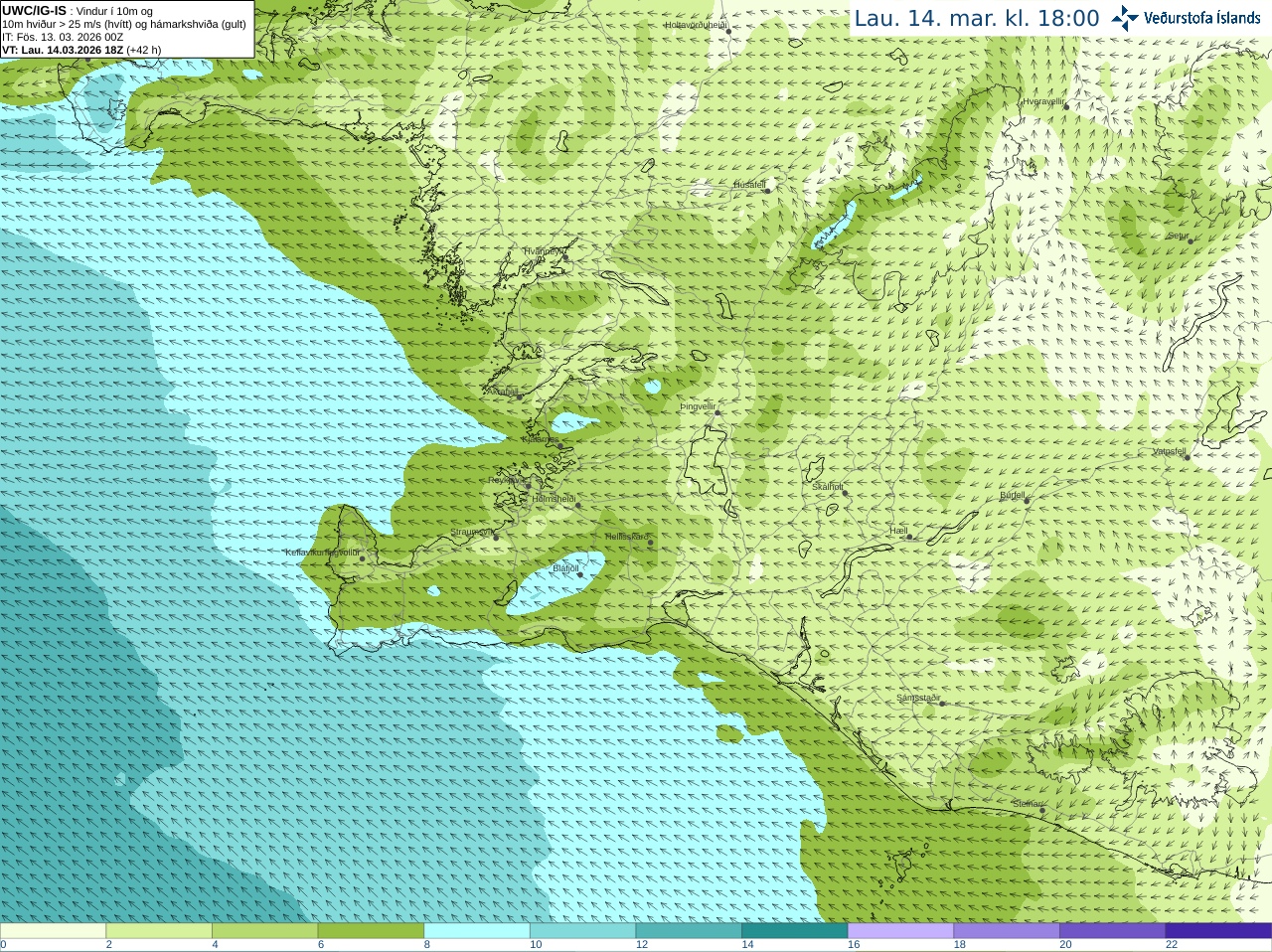Viewport: 1272px width, 952px height.
Task: Click the Keflavíkurflugvöllur station label
Action: (322, 553)
